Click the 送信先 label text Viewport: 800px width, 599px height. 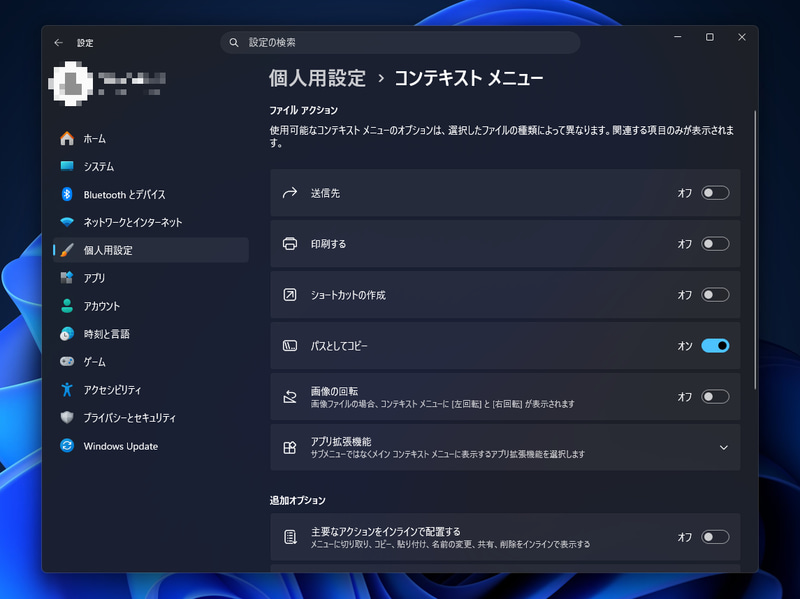[x=326, y=193]
